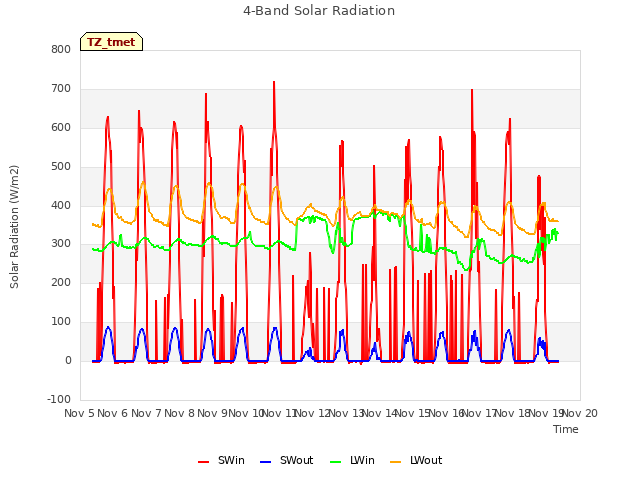Image resolution: width=640 pixels, height=480 pixels.
Task: Click the Nov 20 x-axis label
Action: [x=579, y=413]
